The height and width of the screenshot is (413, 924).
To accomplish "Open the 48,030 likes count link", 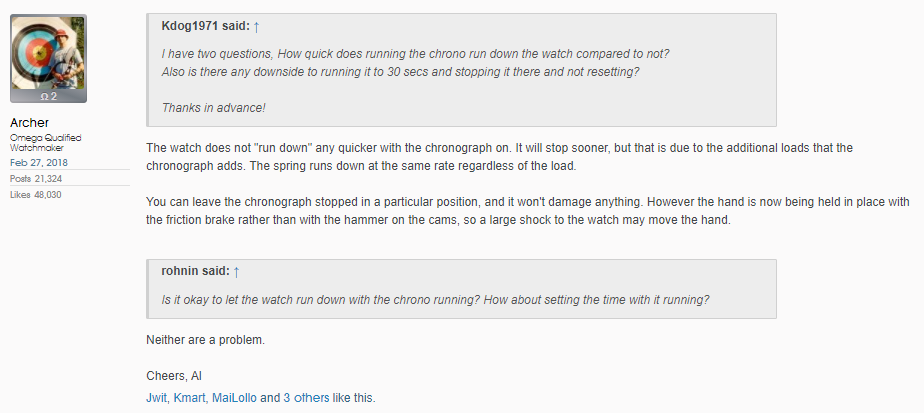I will pyautogui.click(x=46, y=194).
